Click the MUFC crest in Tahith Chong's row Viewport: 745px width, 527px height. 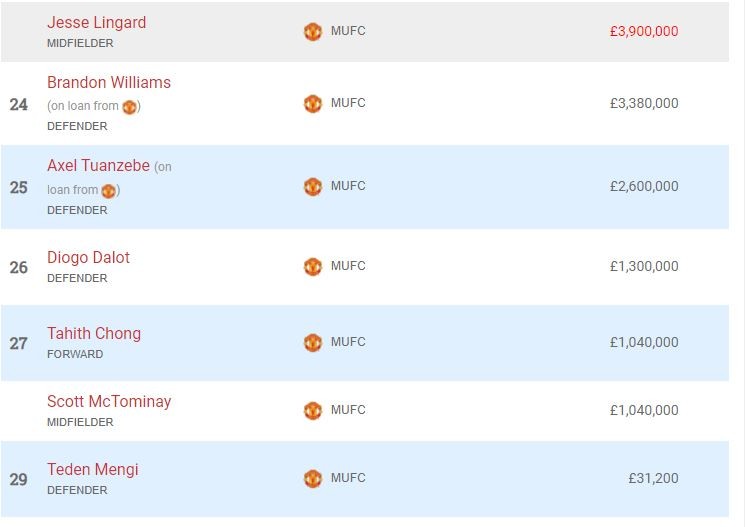(x=313, y=342)
